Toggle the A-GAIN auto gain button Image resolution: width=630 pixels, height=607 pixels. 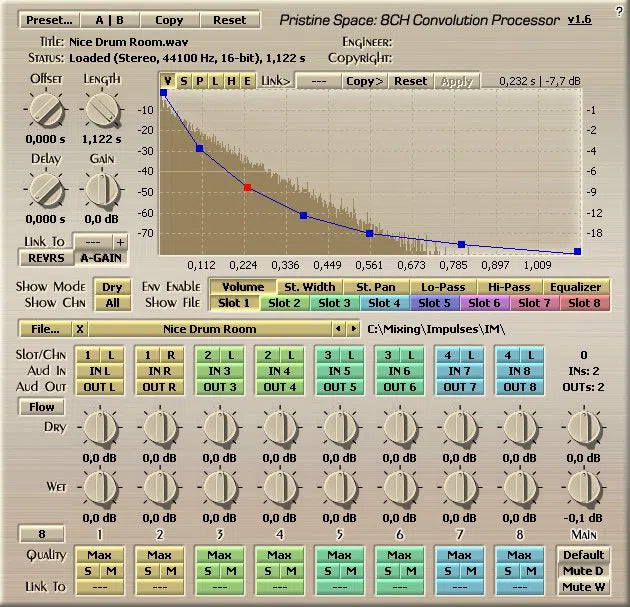[x=101, y=257]
